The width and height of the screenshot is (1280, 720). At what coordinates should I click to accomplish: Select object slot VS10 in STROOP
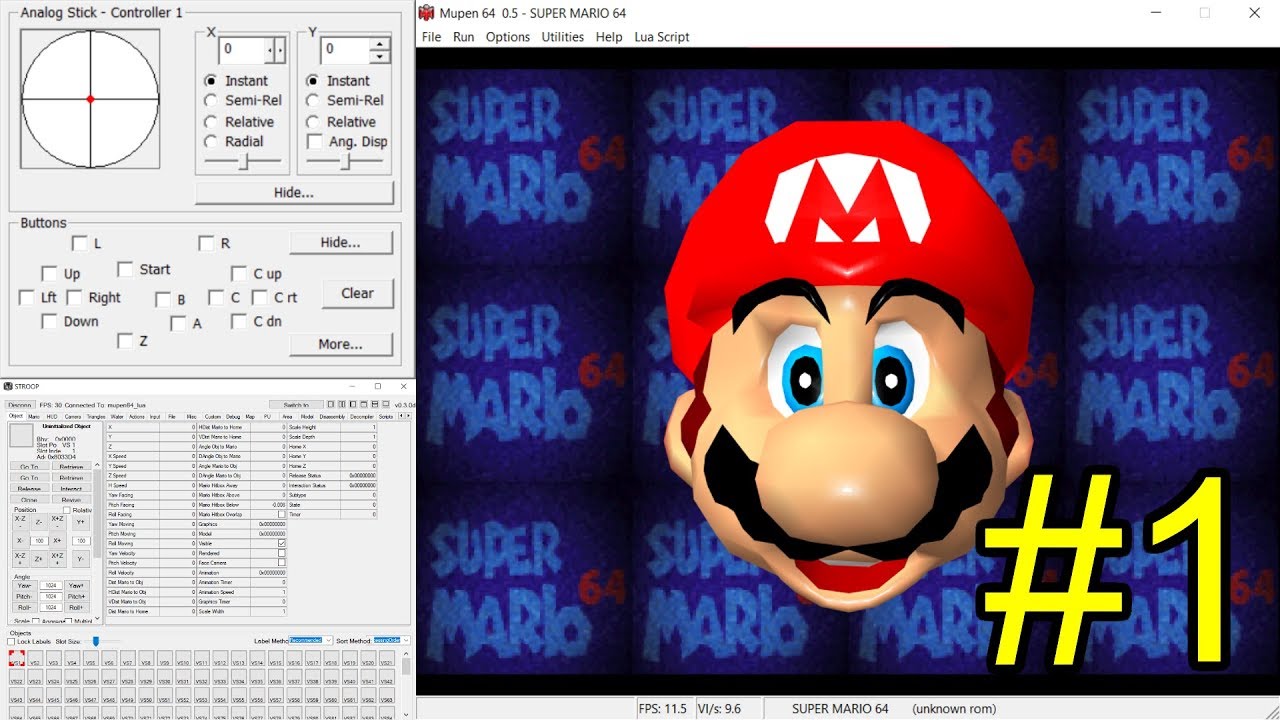point(184,658)
